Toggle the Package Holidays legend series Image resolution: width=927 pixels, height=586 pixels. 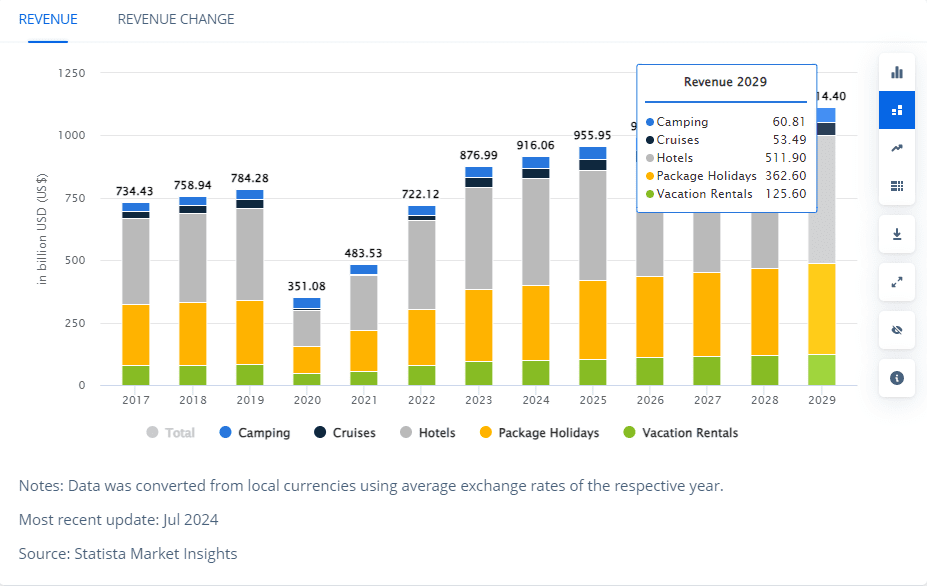pos(539,433)
